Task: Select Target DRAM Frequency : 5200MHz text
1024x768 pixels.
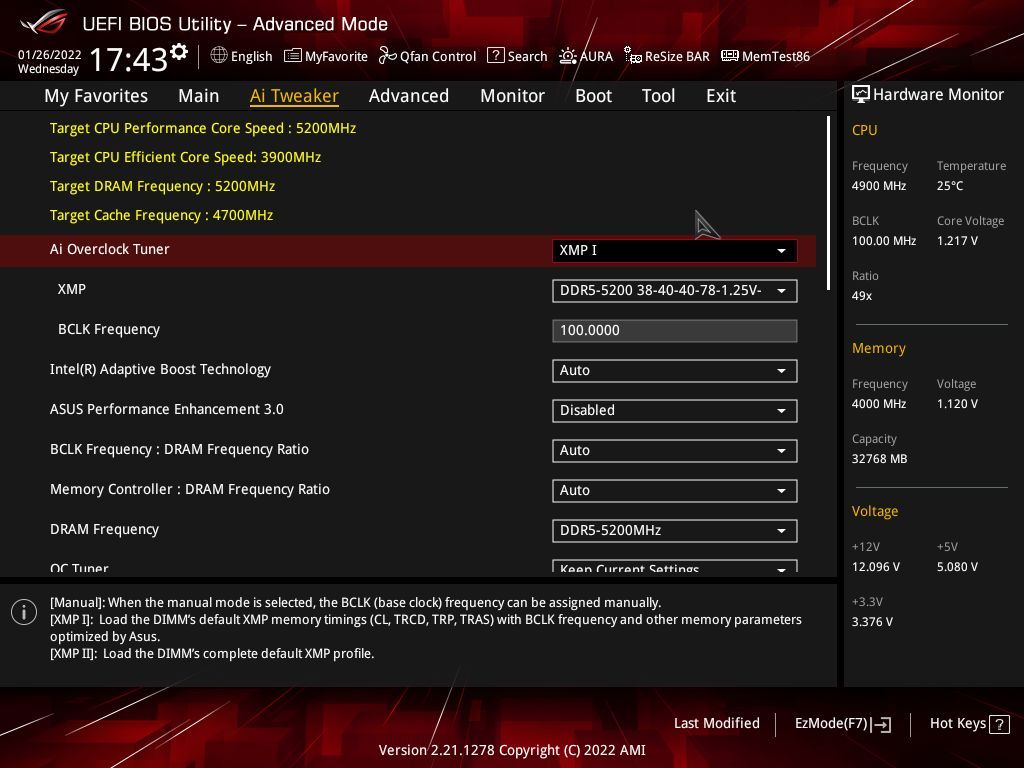Action: (163, 186)
